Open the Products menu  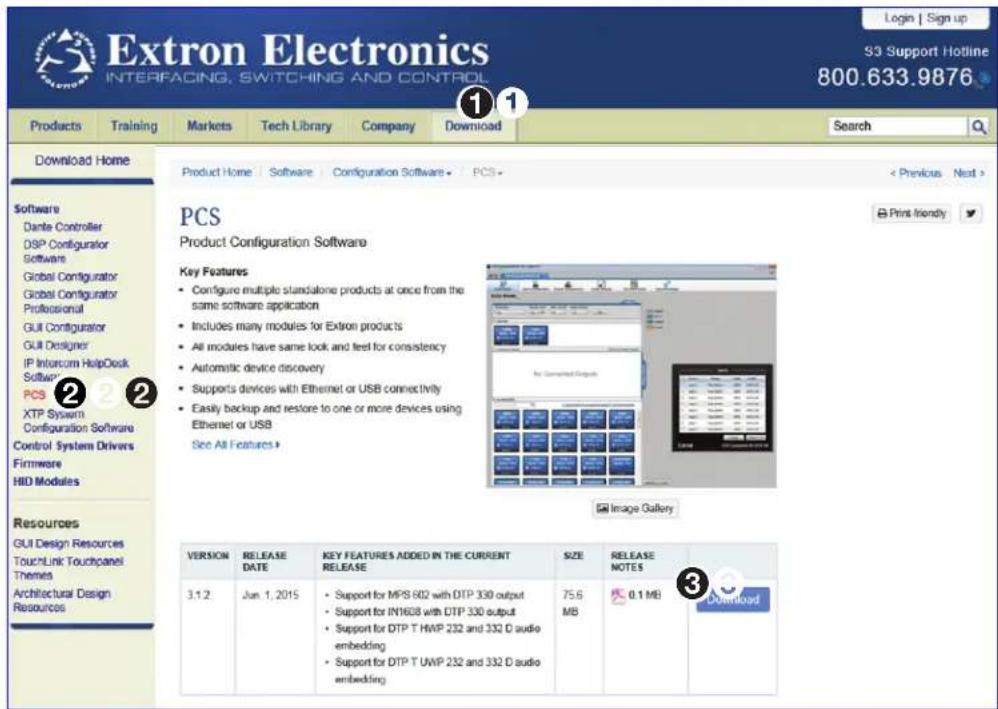coord(56,126)
